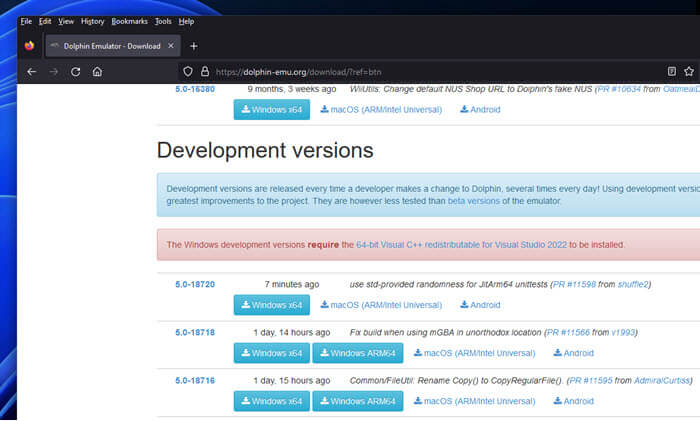Open PR #11566 link
Viewport: 700px width, 421px height.
tap(568, 333)
